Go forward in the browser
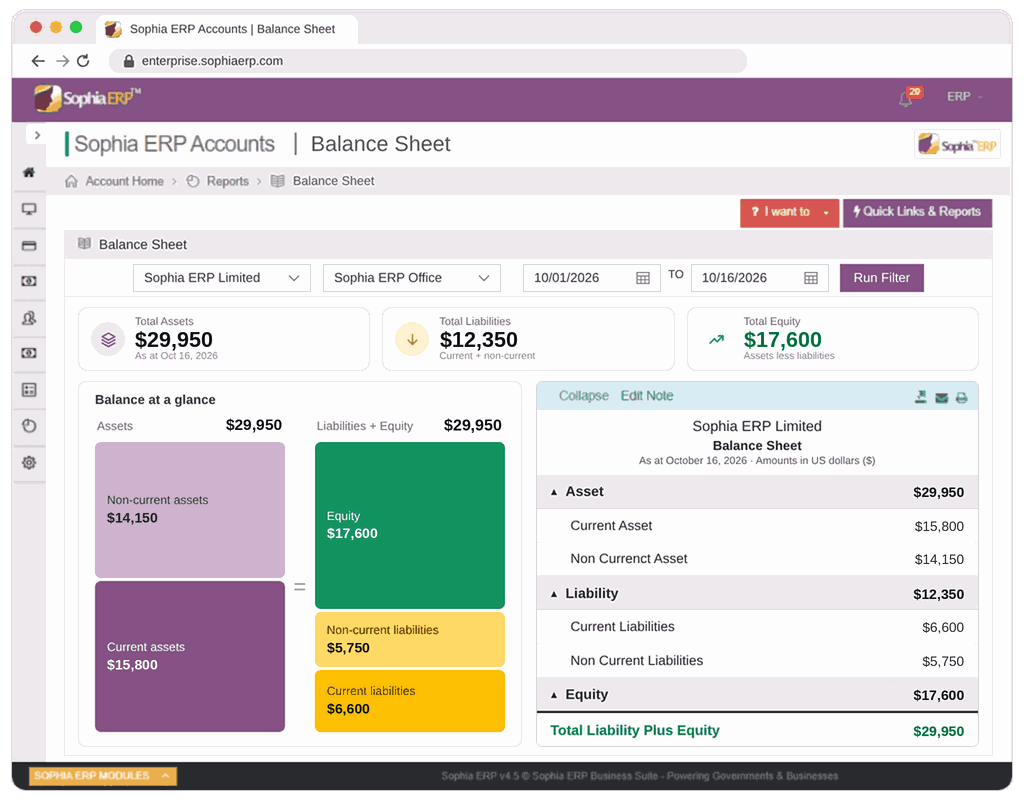The width and height of the screenshot is (1024, 800). point(62,61)
